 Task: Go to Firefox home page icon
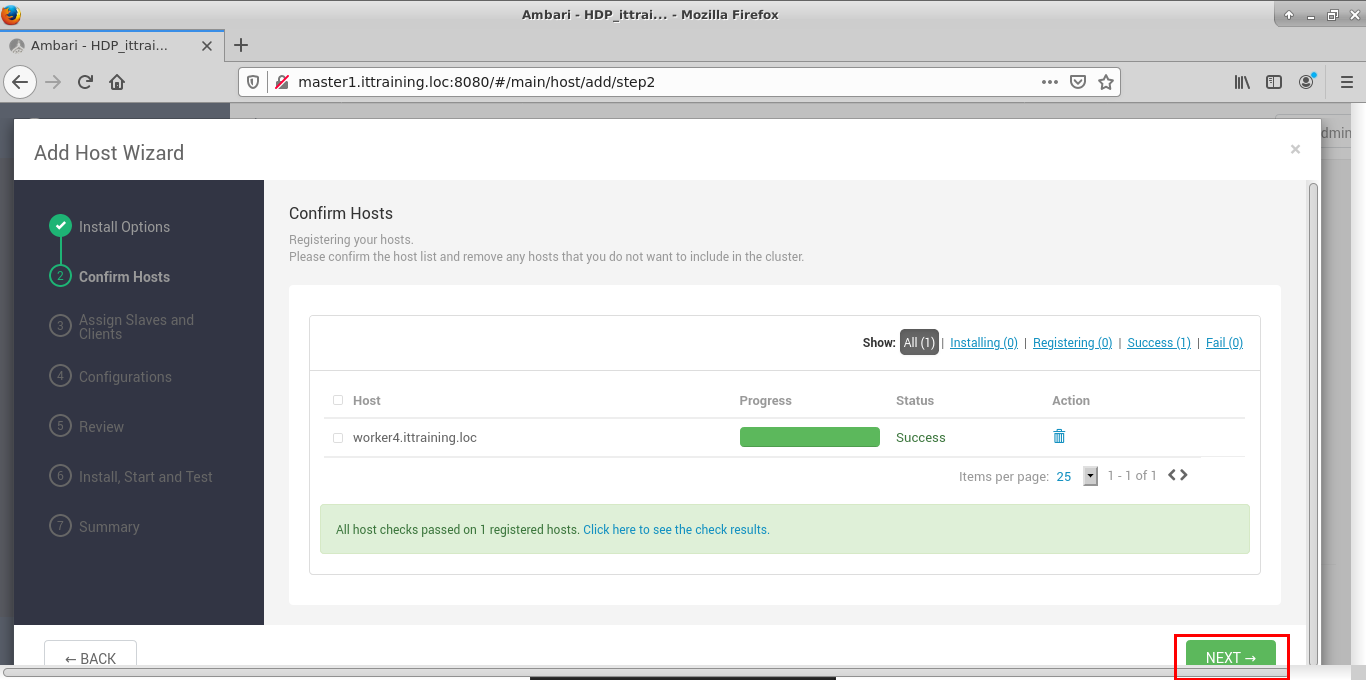click(x=117, y=82)
